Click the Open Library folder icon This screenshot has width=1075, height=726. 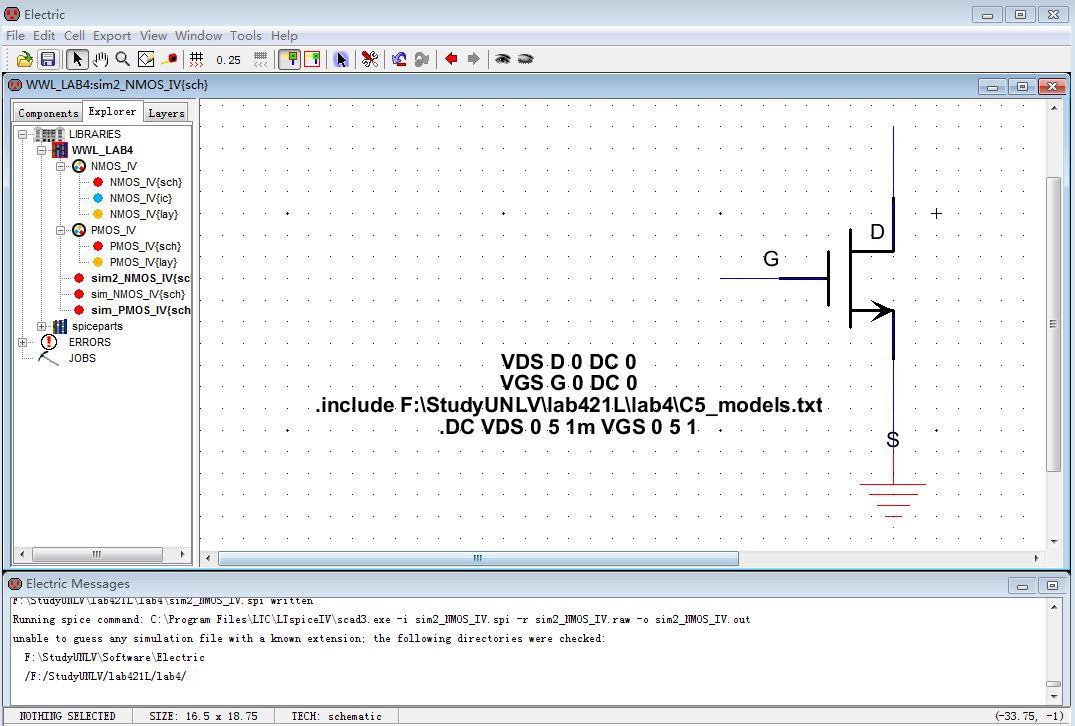click(x=26, y=60)
